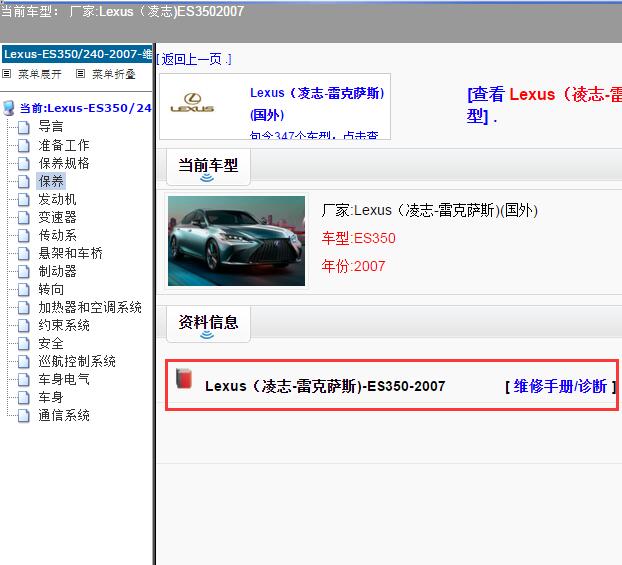
Task: Click the red book icon beside ES350-2007
Action: 183,379
